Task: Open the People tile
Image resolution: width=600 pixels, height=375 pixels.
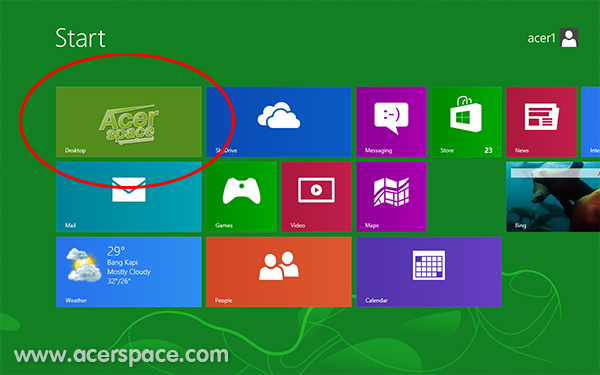Action: click(x=279, y=272)
